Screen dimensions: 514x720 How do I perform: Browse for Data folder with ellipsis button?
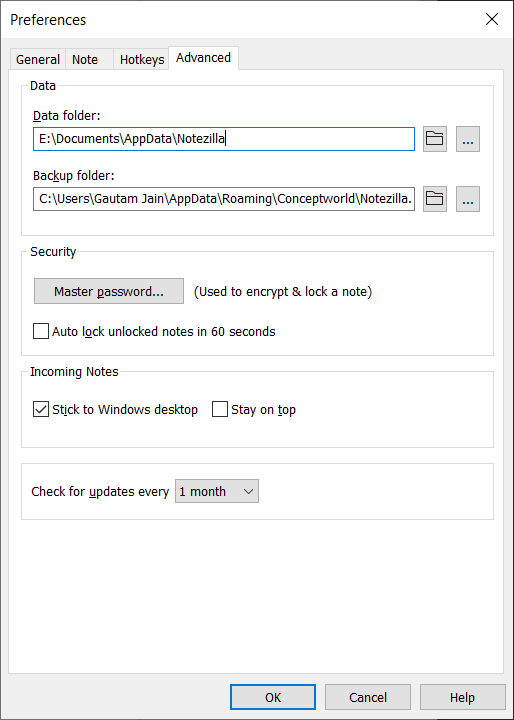click(x=468, y=139)
